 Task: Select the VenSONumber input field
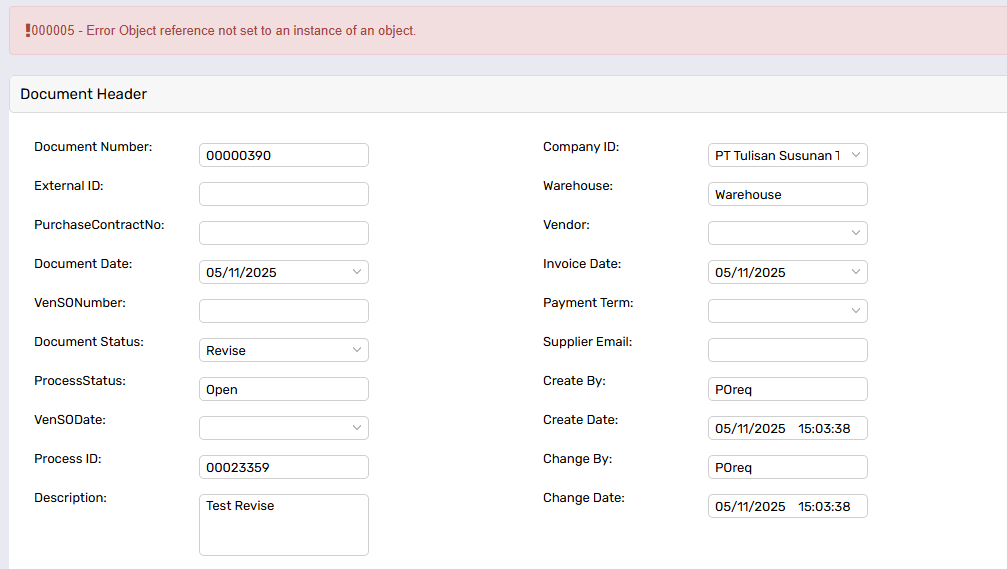[284, 311]
